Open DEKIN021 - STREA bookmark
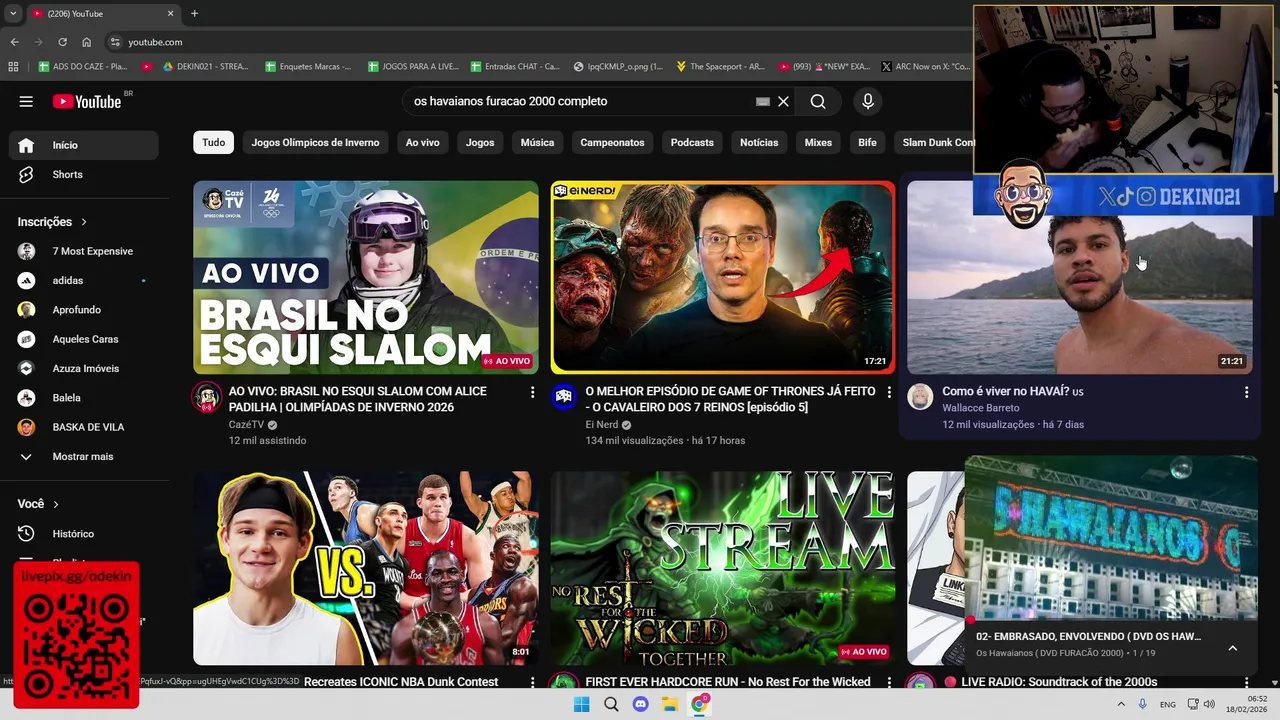This screenshot has width=1280, height=720. [x=205, y=67]
